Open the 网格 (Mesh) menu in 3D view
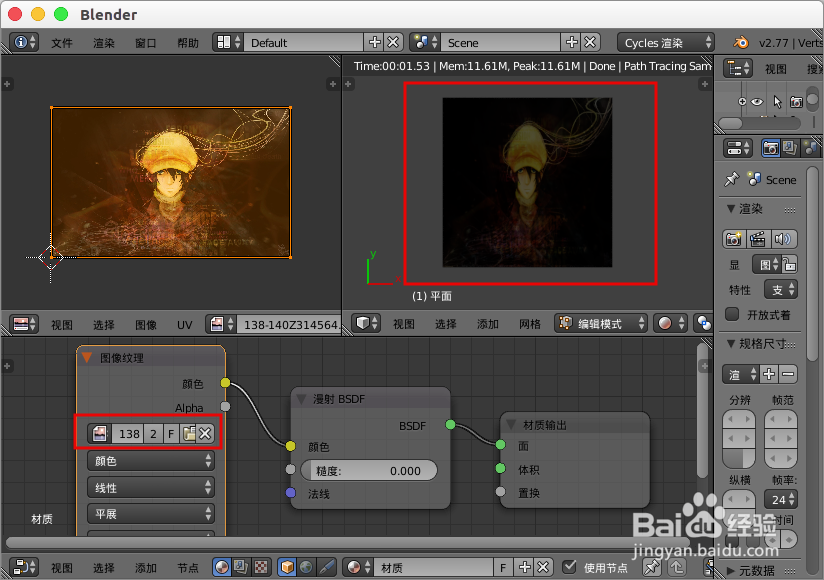The image size is (824, 580). click(x=529, y=324)
